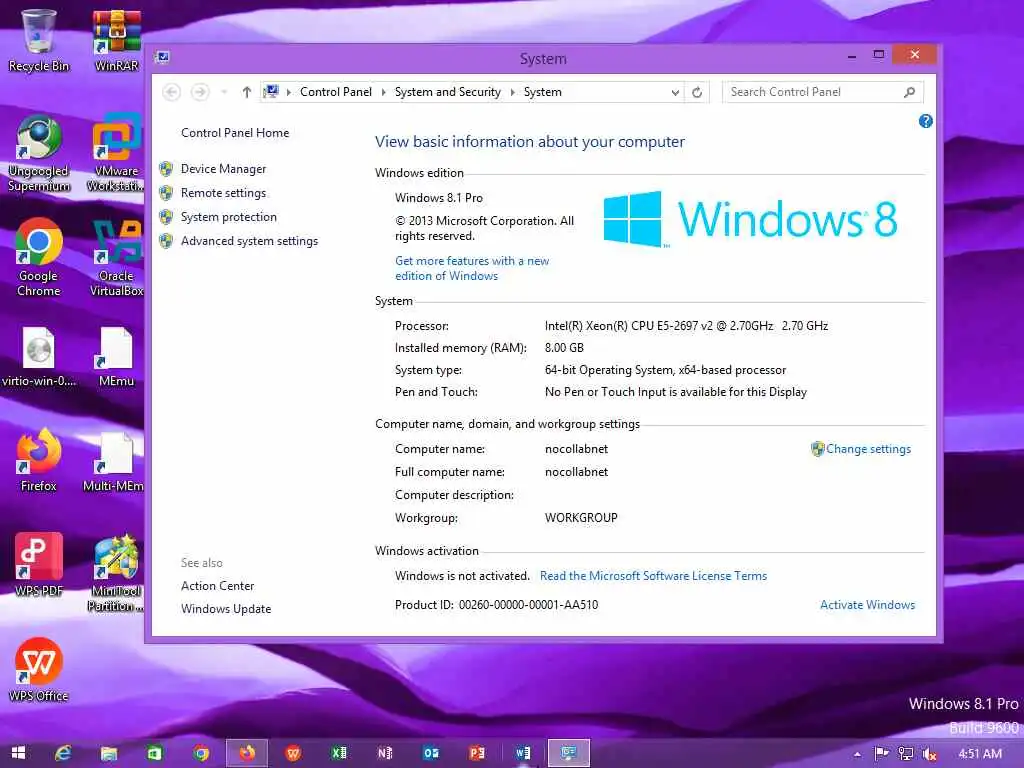This screenshot has height=768, width=1024.
Task: Click Change settings for computer name
Action: (868, 449)
